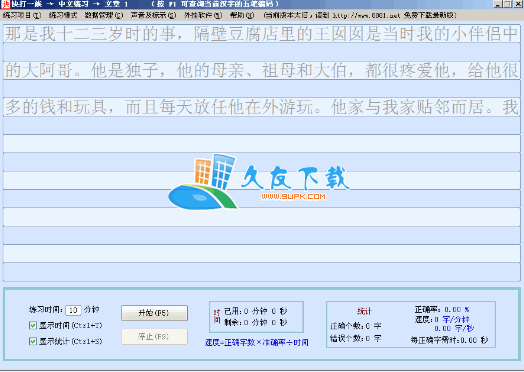Click the 错误个数 count readout
The width and height of the screenshot is (524, 372).
[x=356, y=339]
